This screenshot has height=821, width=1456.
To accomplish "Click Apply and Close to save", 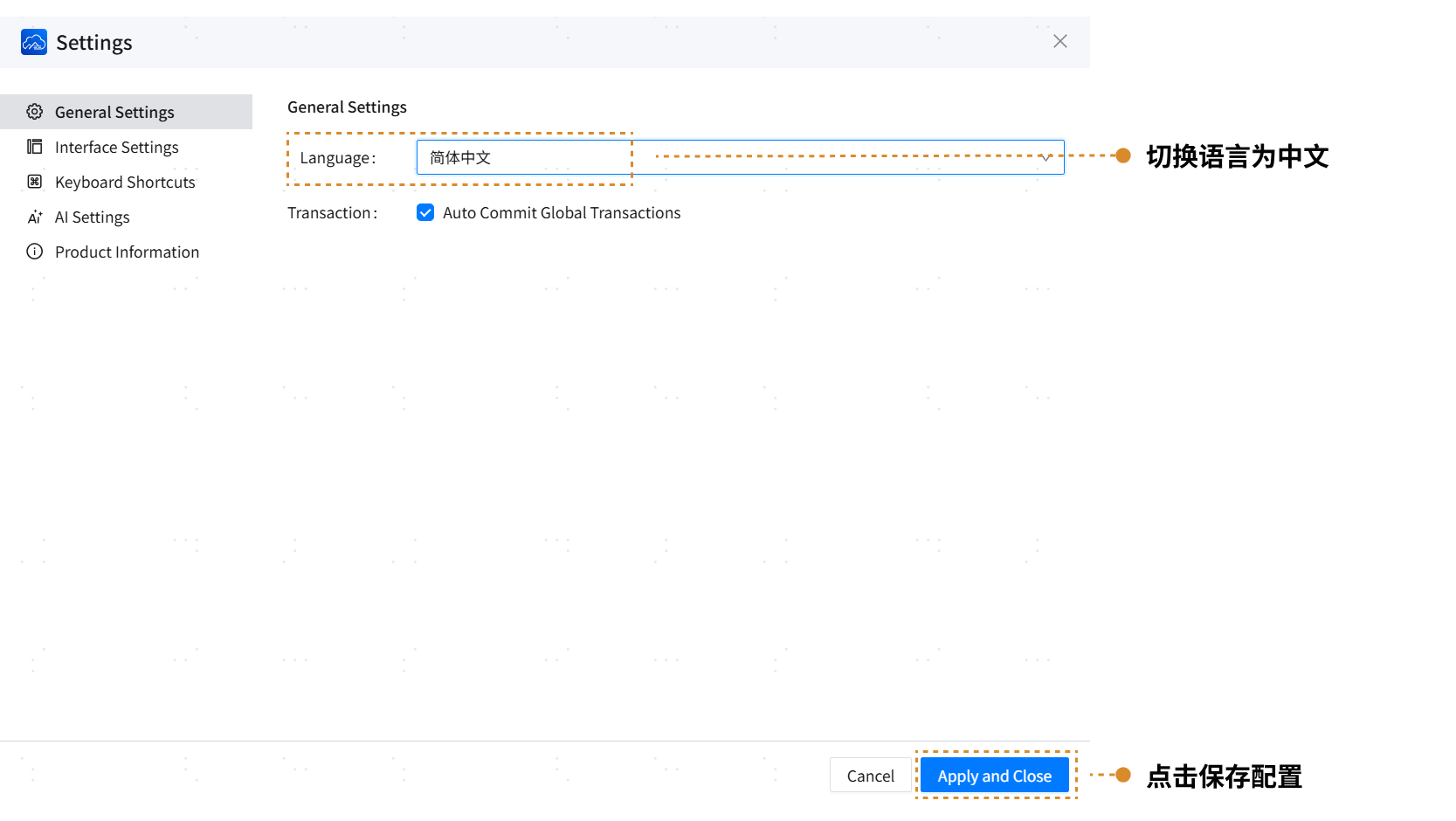I will pyautogui.click(x=994, y=776).
